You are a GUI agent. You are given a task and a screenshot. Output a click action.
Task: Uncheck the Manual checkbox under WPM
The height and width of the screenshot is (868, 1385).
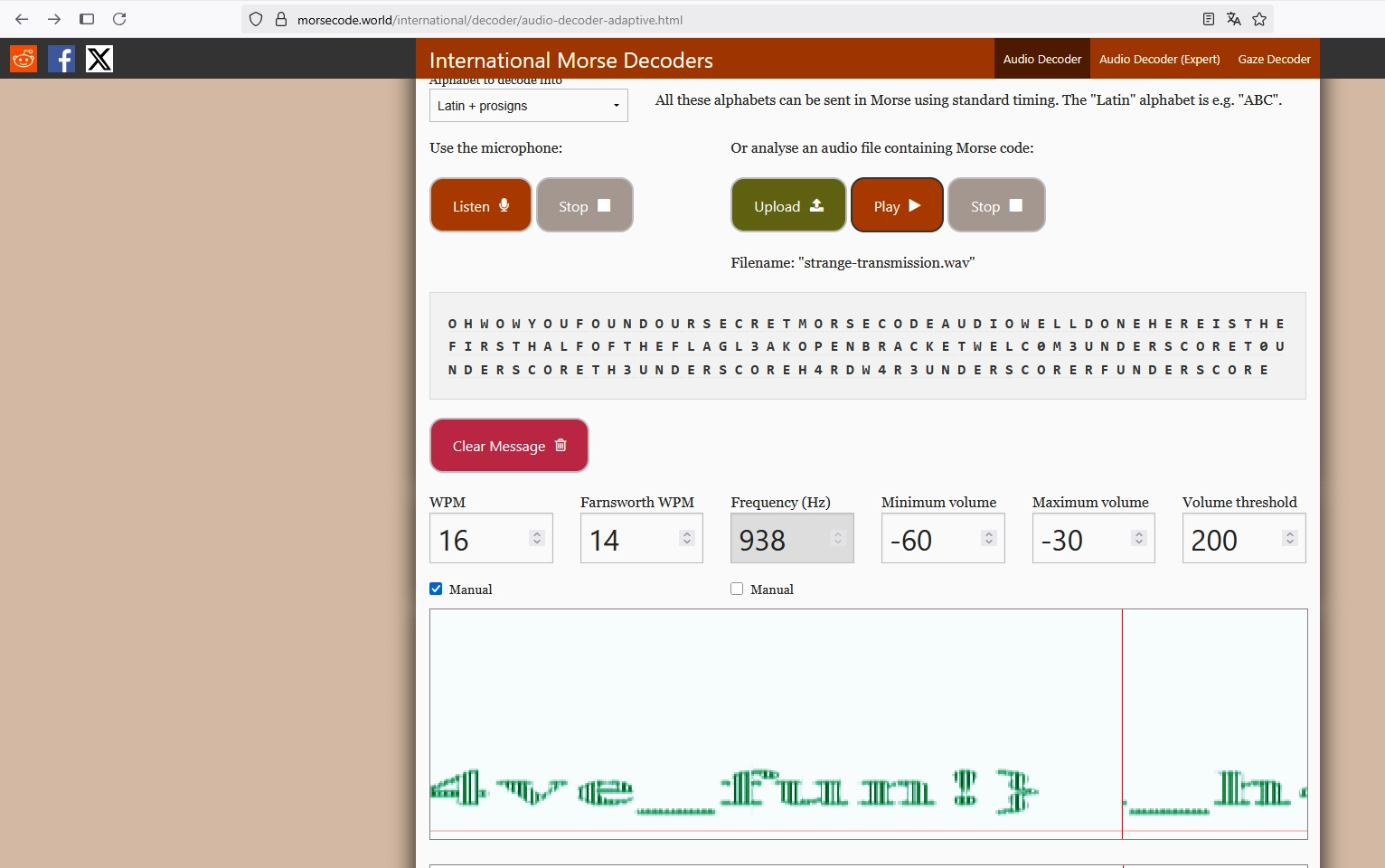click(x=436, y=589)
